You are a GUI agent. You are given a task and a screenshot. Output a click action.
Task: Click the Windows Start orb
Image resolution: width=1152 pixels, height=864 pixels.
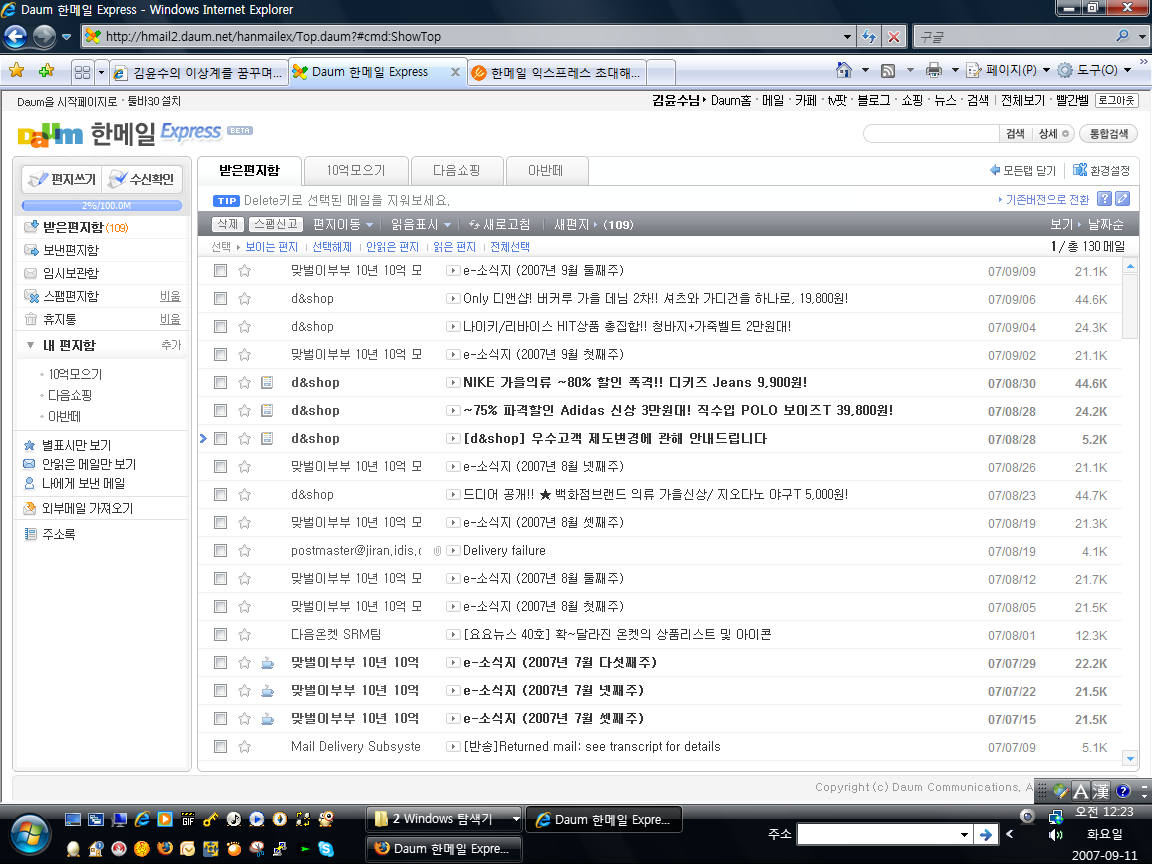click(x=29, y=835)
